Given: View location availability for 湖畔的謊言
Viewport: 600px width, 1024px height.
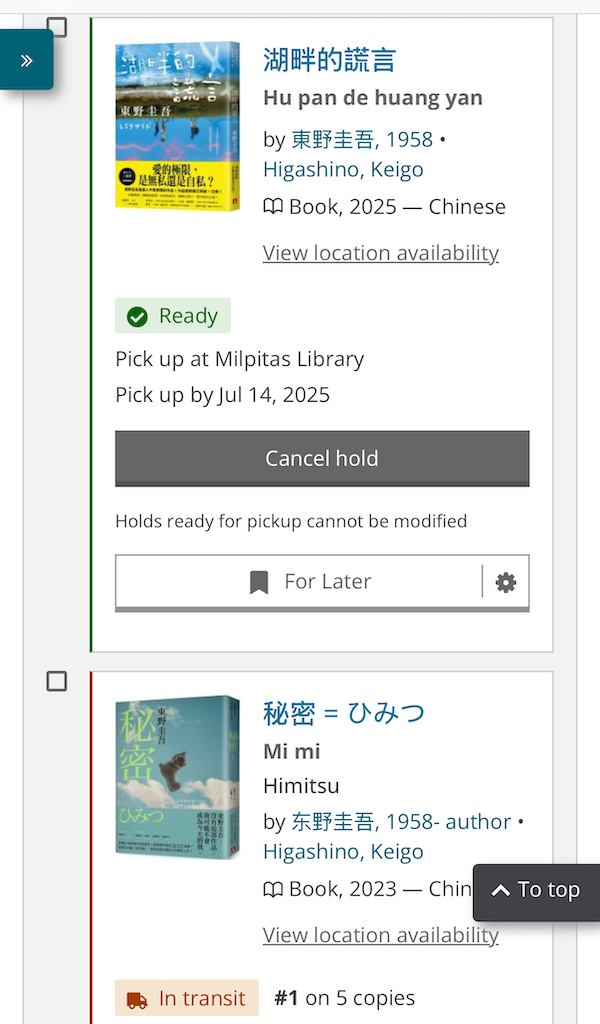Looking at the screenshot, I should point(380,253).
